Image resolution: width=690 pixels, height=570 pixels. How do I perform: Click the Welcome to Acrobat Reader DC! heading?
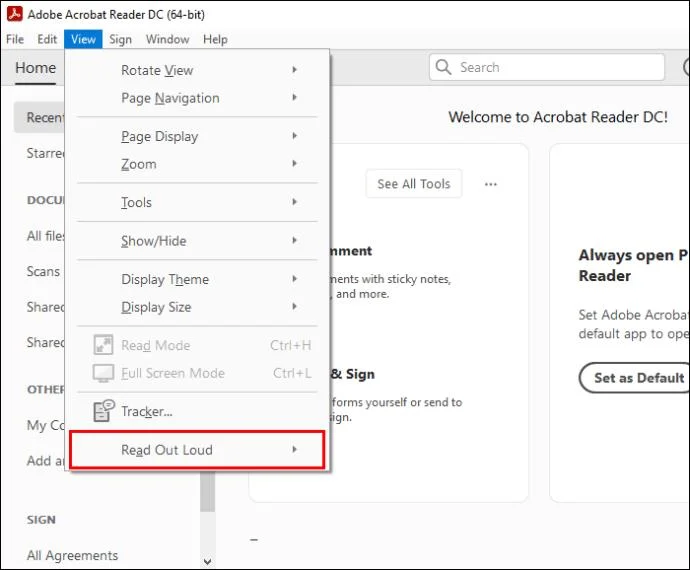coord(558,117)
